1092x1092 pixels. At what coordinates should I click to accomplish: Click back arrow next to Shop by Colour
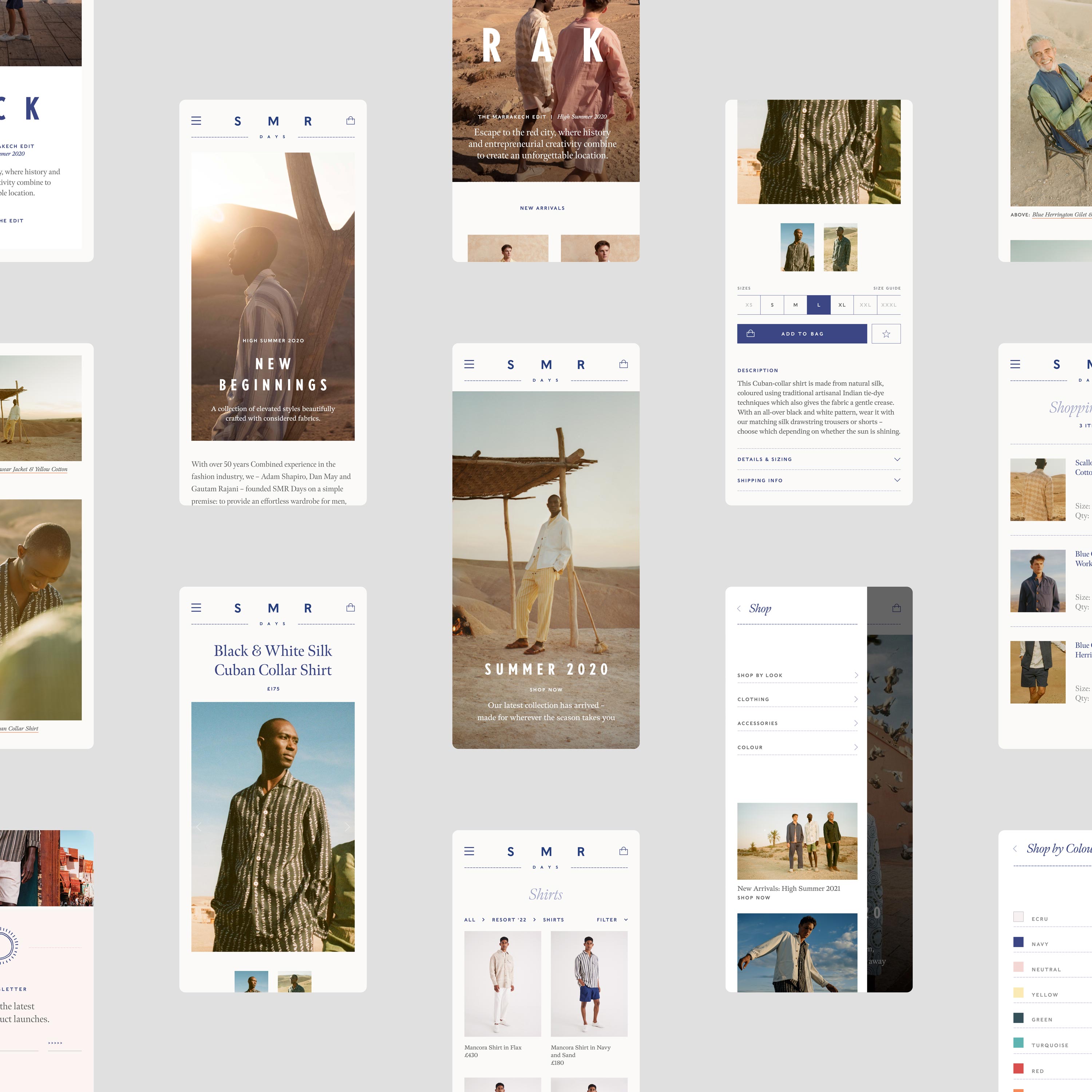1015,848
